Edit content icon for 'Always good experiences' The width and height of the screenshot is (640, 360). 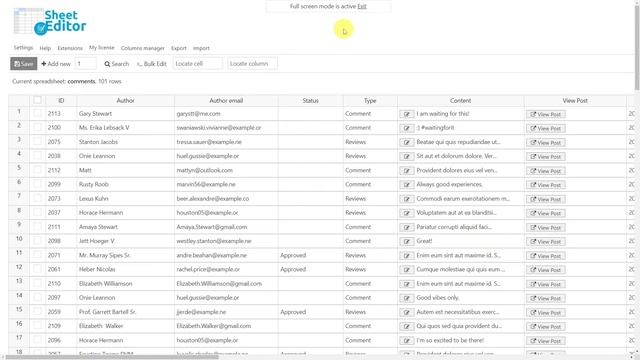(407, 185)
